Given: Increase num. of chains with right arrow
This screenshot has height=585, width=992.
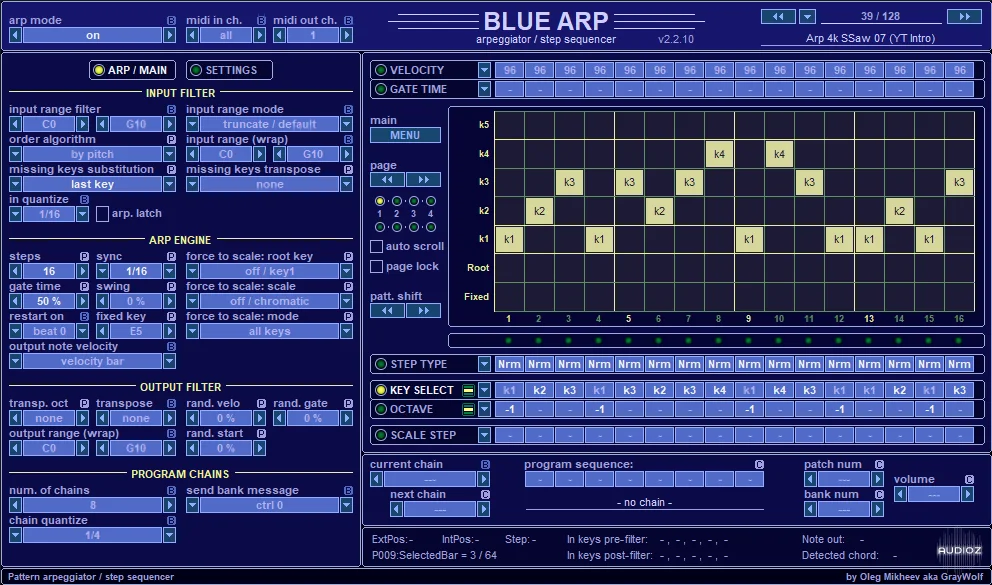Looking at the screenshot, I should click(169, 505).
